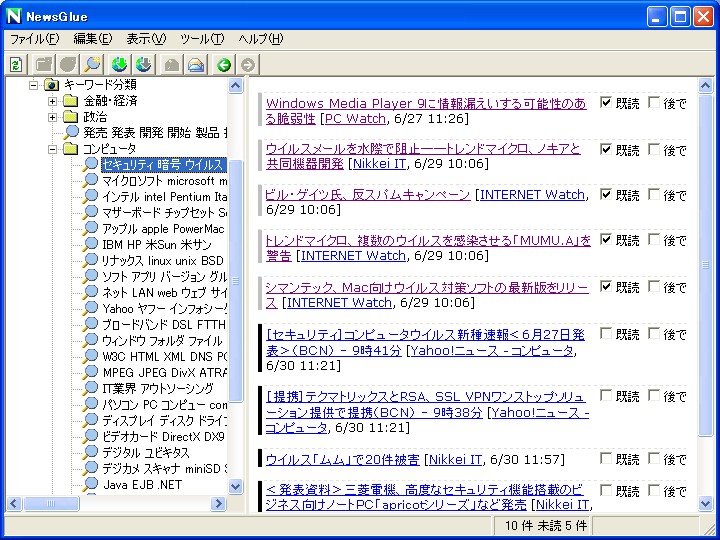Uncheck 既読 for ビル・ゲイツ氏 article
Viewport: 720px width, 540px height.
click(x=606, y=194)
